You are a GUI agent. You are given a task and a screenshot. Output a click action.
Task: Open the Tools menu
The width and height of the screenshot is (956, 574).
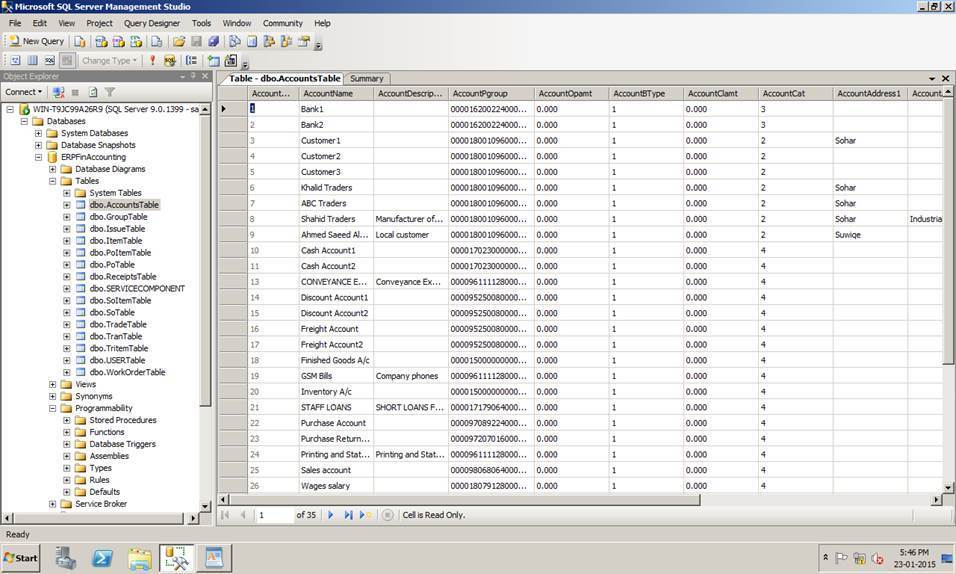201,23
